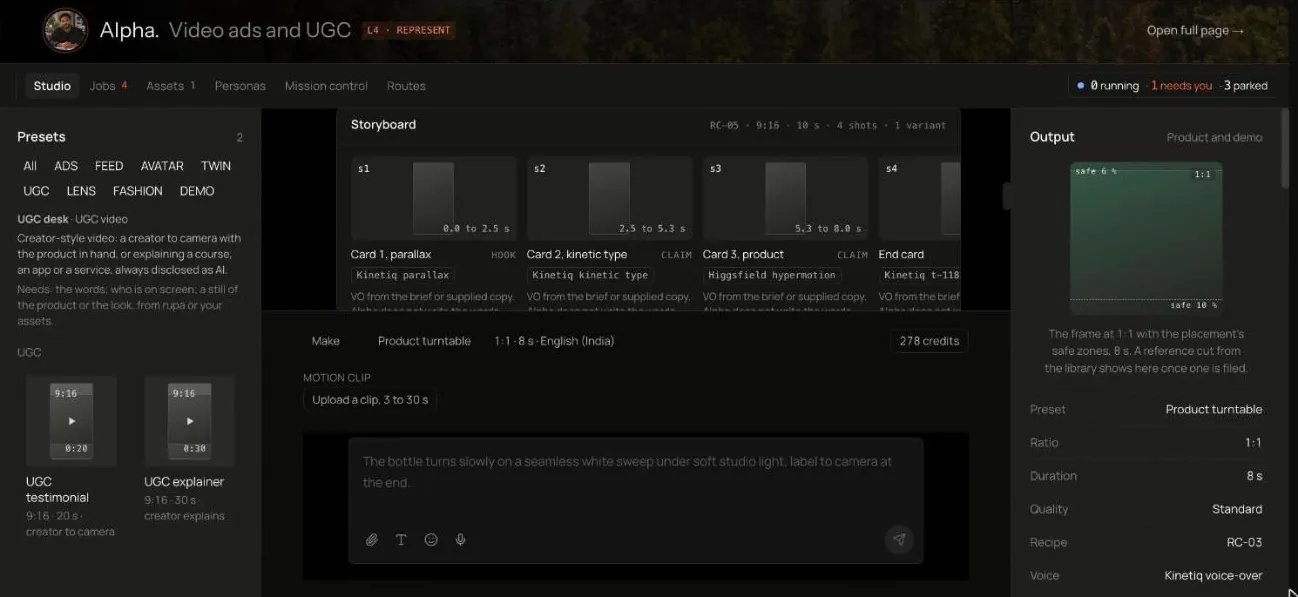The image size is (1298, 597).
Task: Click the 0 running status indicator
Action: (1108, 86)
